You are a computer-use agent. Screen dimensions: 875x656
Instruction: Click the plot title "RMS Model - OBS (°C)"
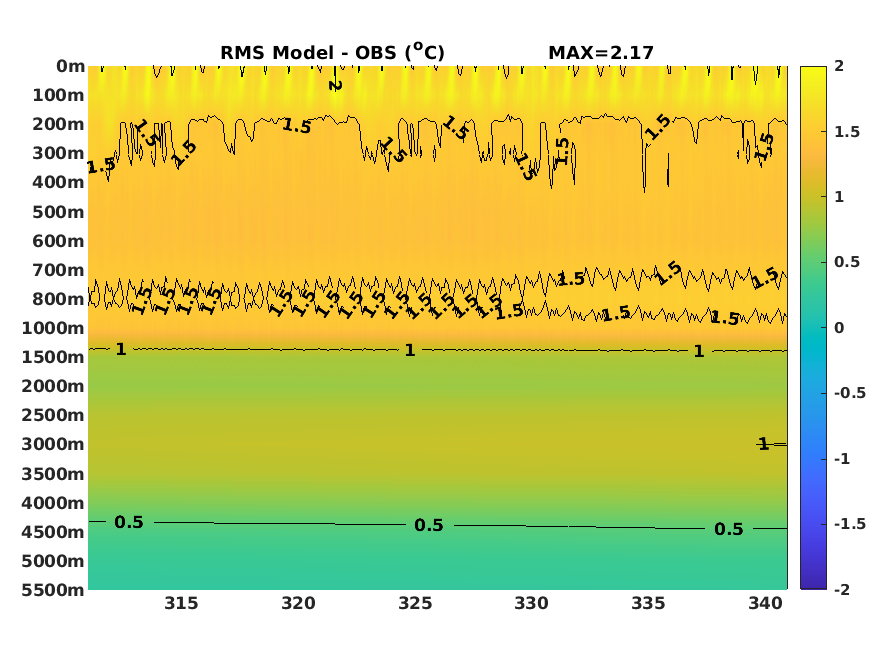[333, 52]
